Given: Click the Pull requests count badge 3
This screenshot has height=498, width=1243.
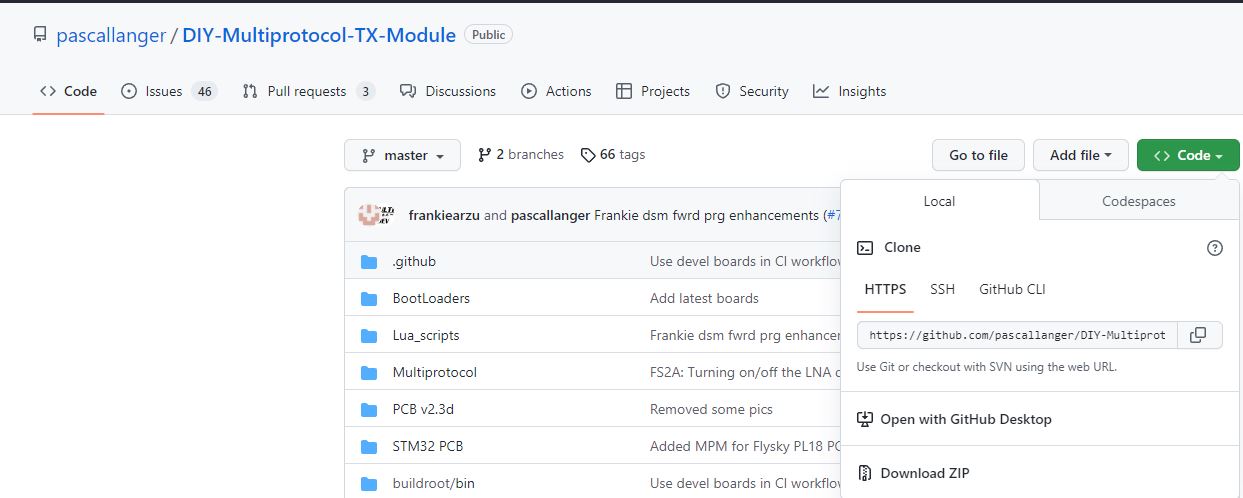Looking at the screenshot, I should point(365,91).
